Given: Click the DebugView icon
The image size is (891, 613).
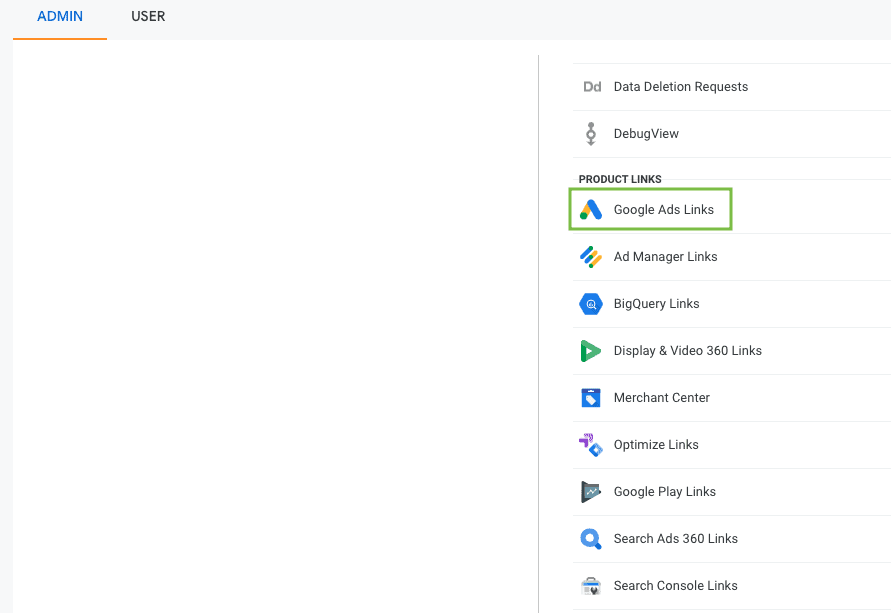Looking at the screenshot, I should [x=591, y=134].
